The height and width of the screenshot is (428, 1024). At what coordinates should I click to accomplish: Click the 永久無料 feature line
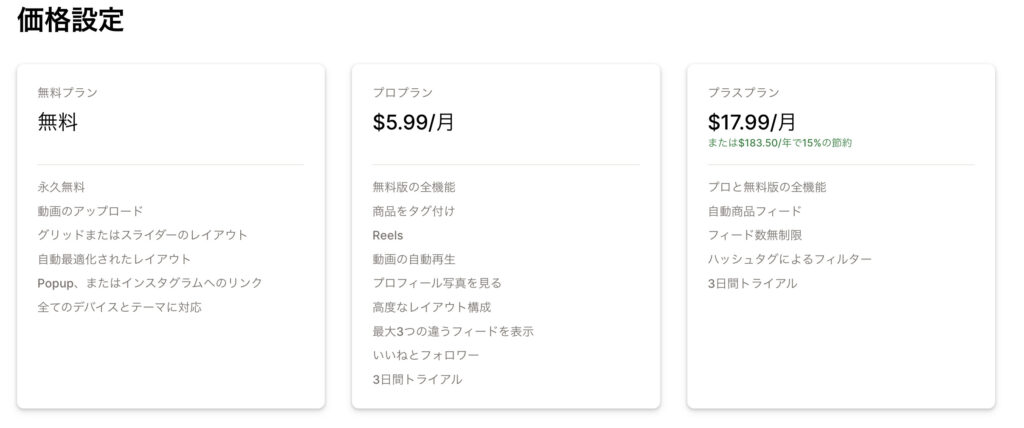click(61, 188)
